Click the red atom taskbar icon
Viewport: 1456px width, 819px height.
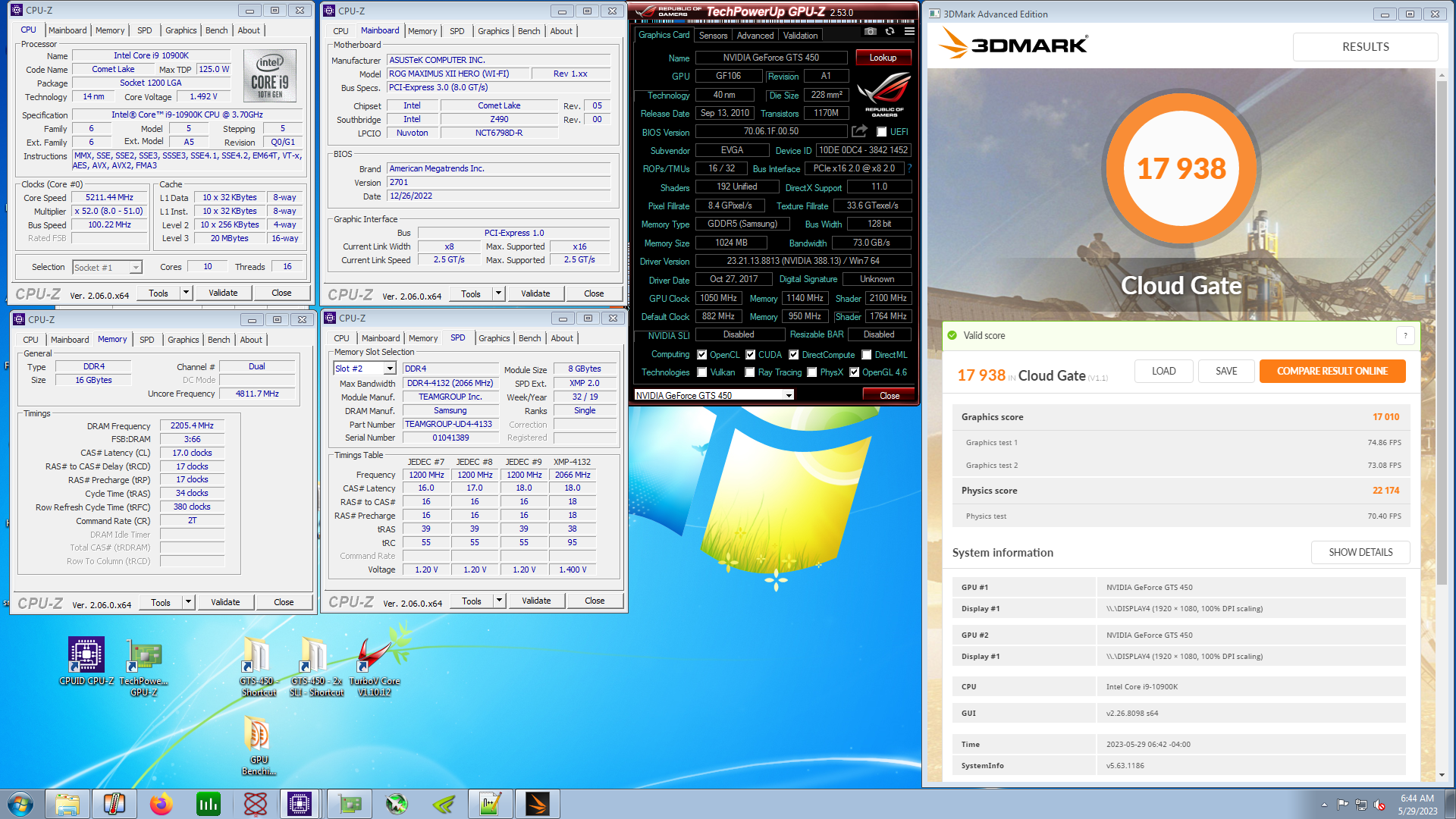[256, 804]
